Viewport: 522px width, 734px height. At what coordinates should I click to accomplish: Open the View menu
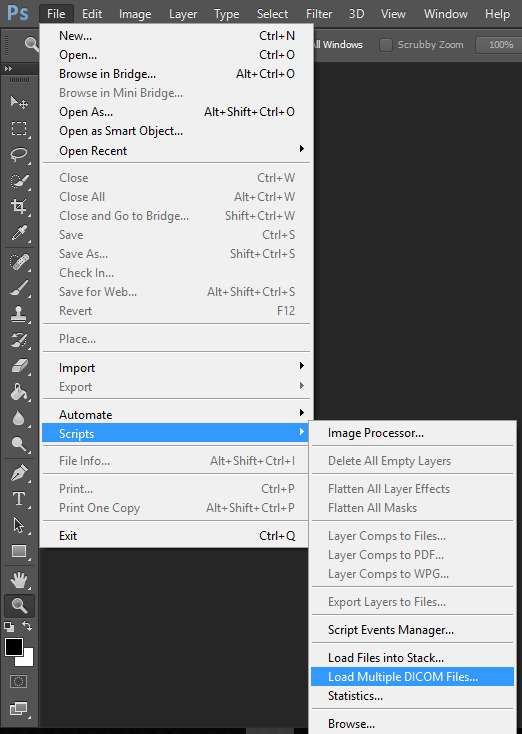pos(393,14)
